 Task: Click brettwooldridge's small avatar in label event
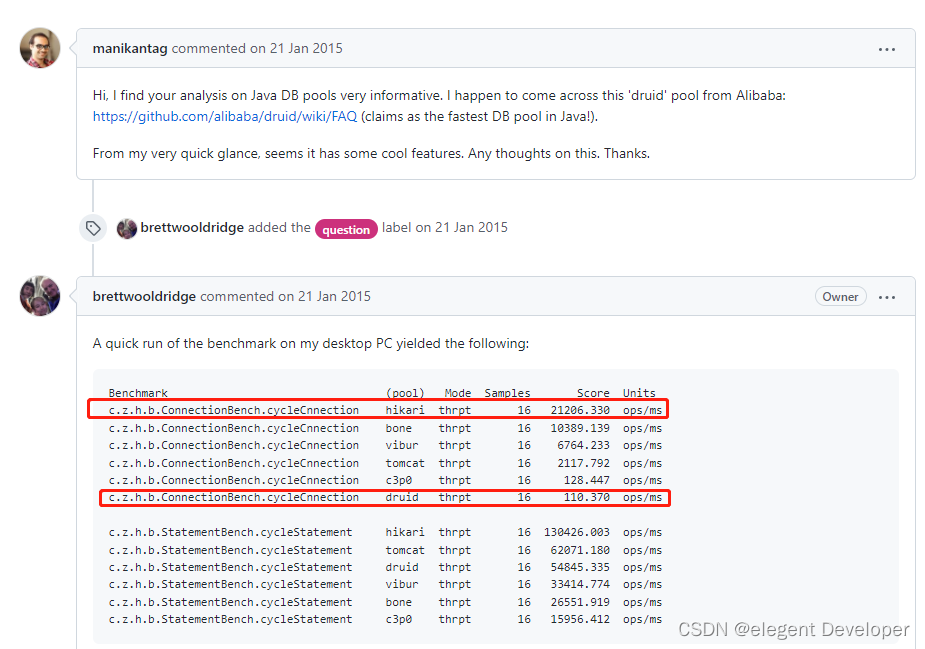click(x=127, y=228)
